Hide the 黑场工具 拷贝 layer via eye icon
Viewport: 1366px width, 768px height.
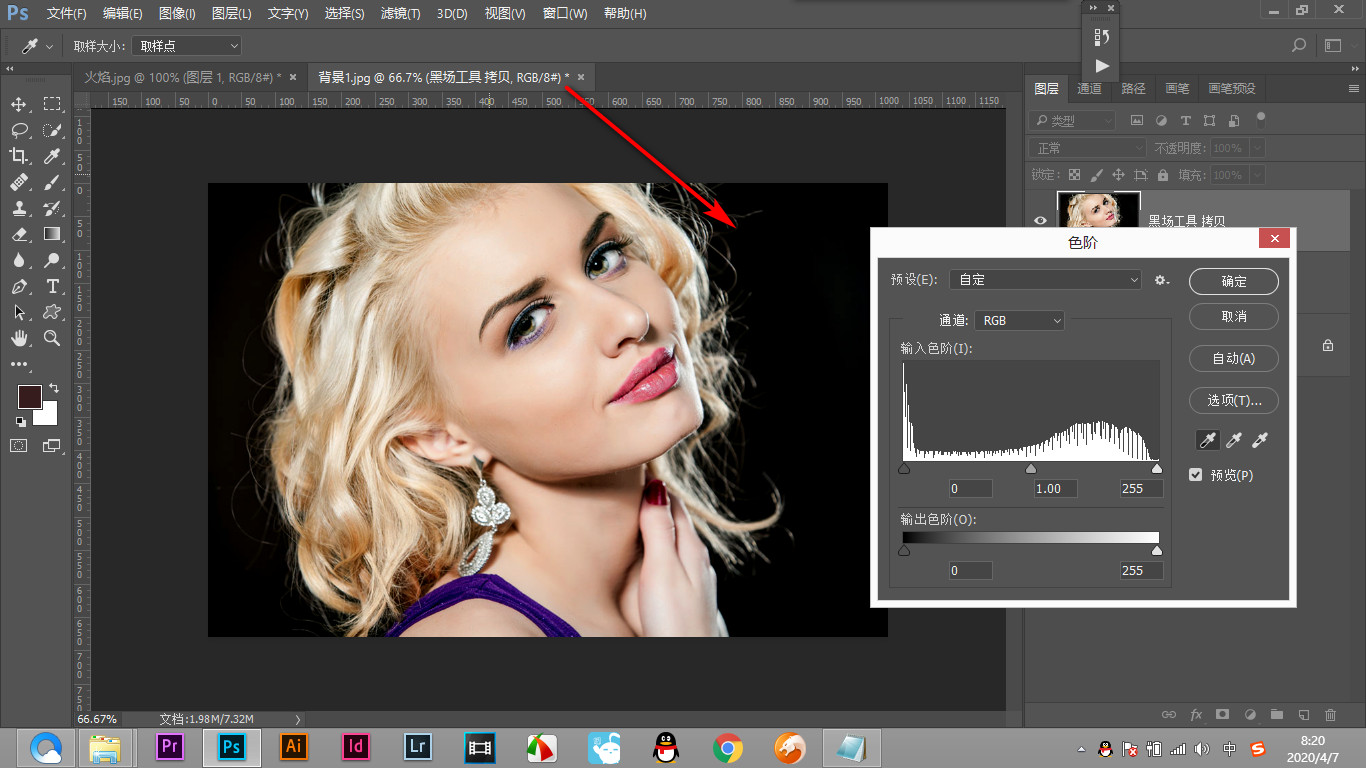[1040, 221]
